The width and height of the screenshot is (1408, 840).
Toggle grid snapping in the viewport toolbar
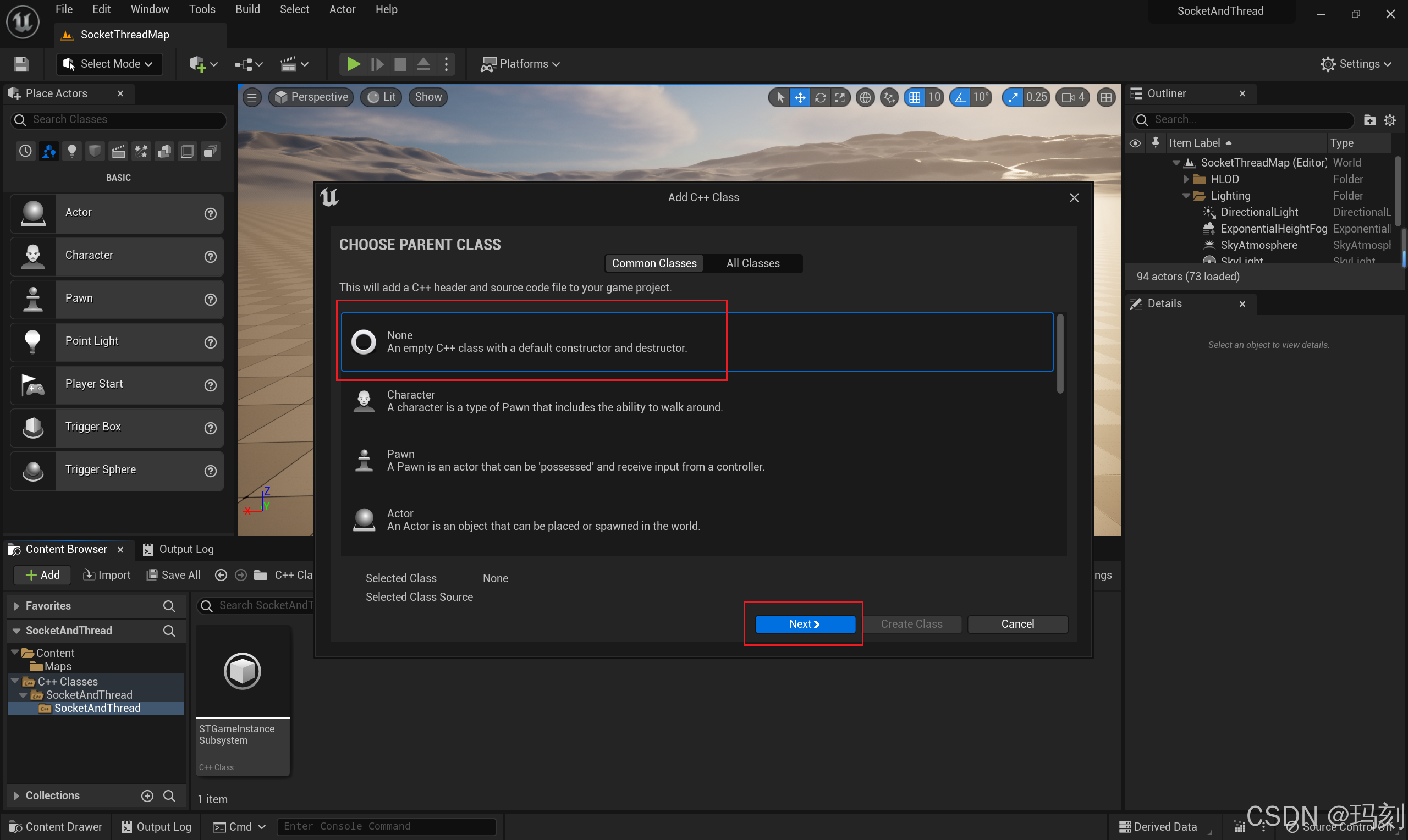(914, 97)
